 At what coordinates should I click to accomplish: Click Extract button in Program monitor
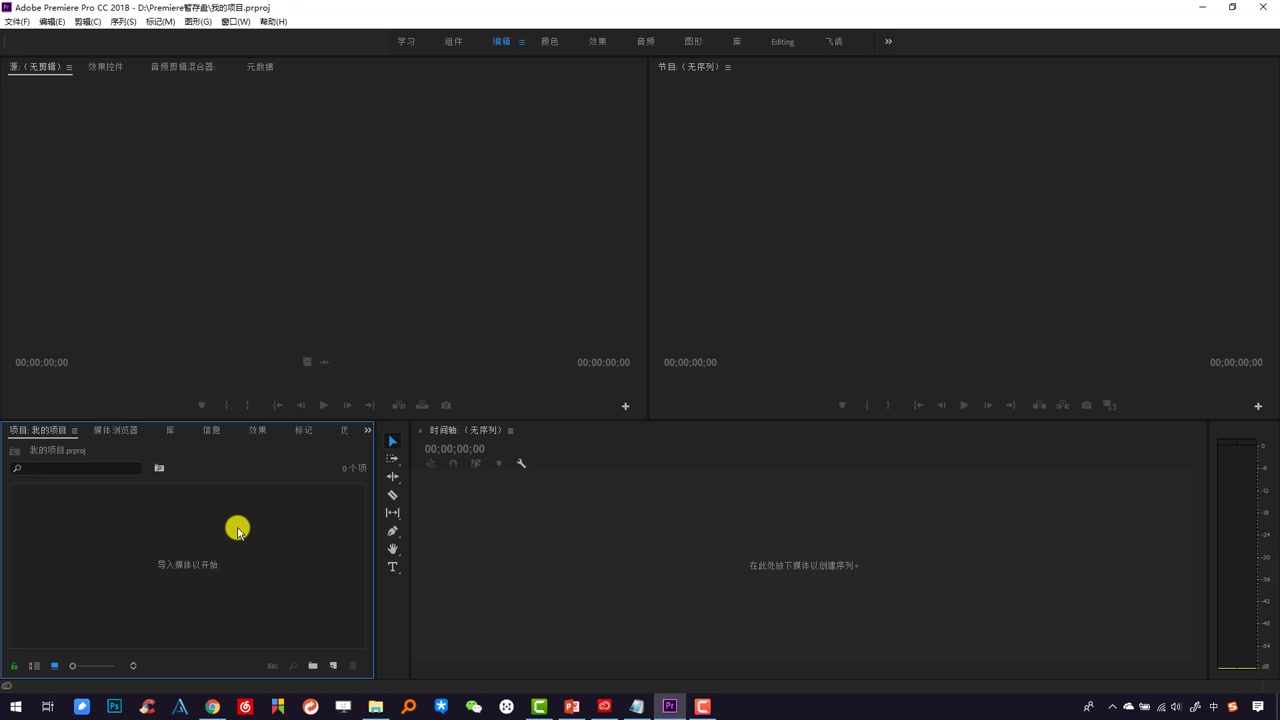click(1062, 405)
